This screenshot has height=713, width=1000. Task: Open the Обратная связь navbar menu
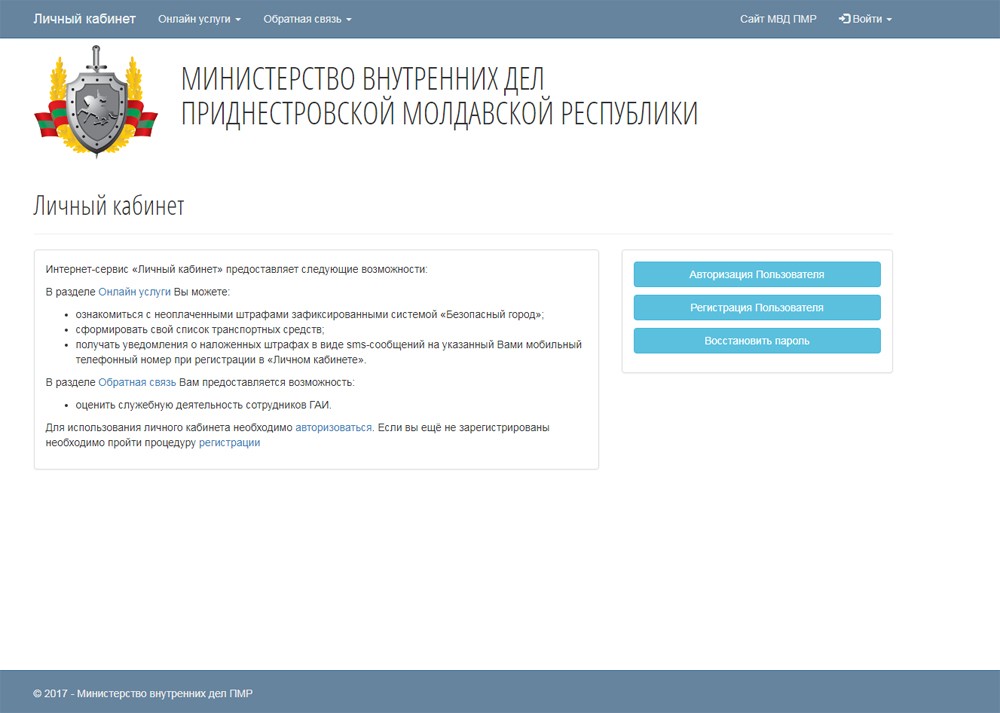[306, 19]
